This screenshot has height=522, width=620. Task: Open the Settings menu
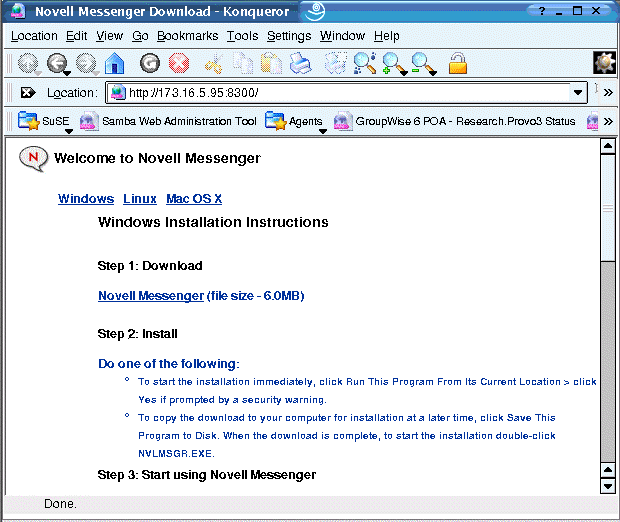point(289,36)
